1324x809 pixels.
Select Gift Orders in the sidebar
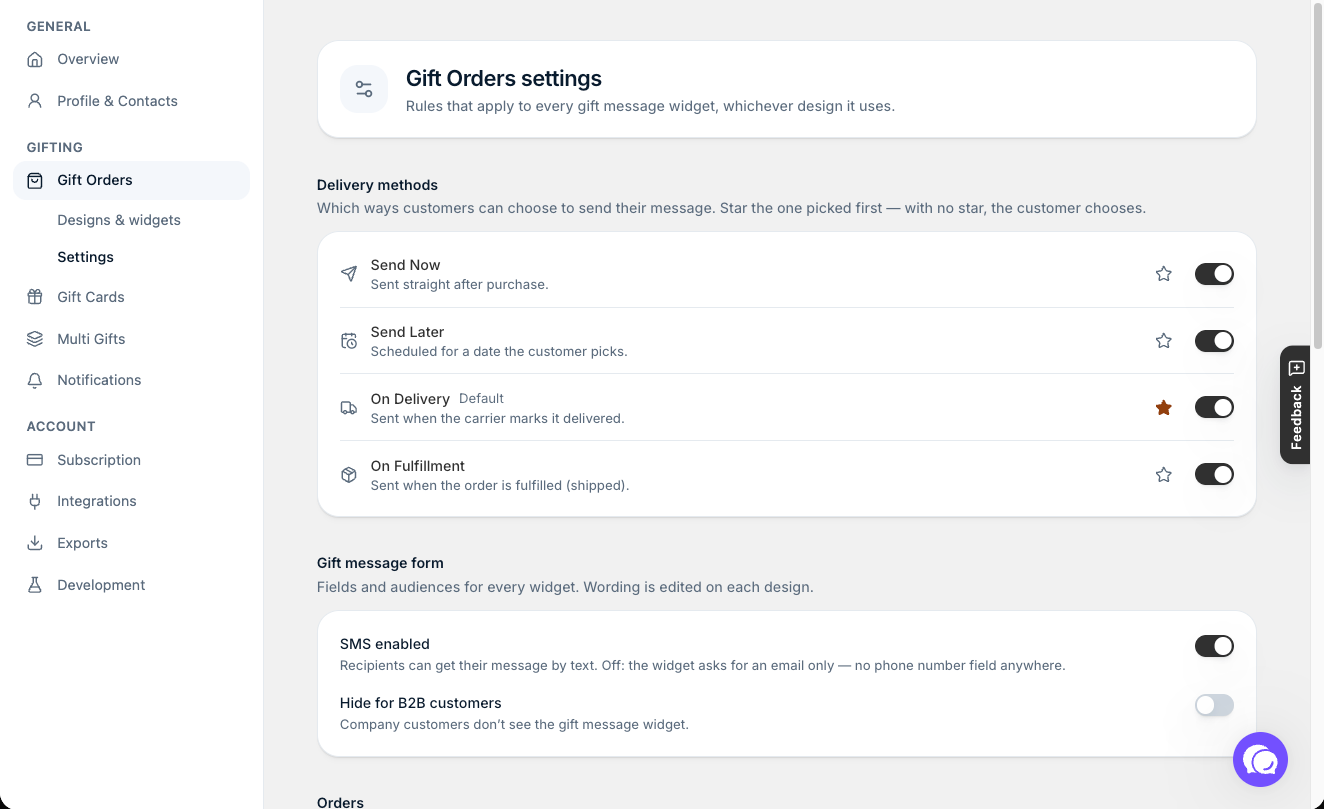coord(131,180)
